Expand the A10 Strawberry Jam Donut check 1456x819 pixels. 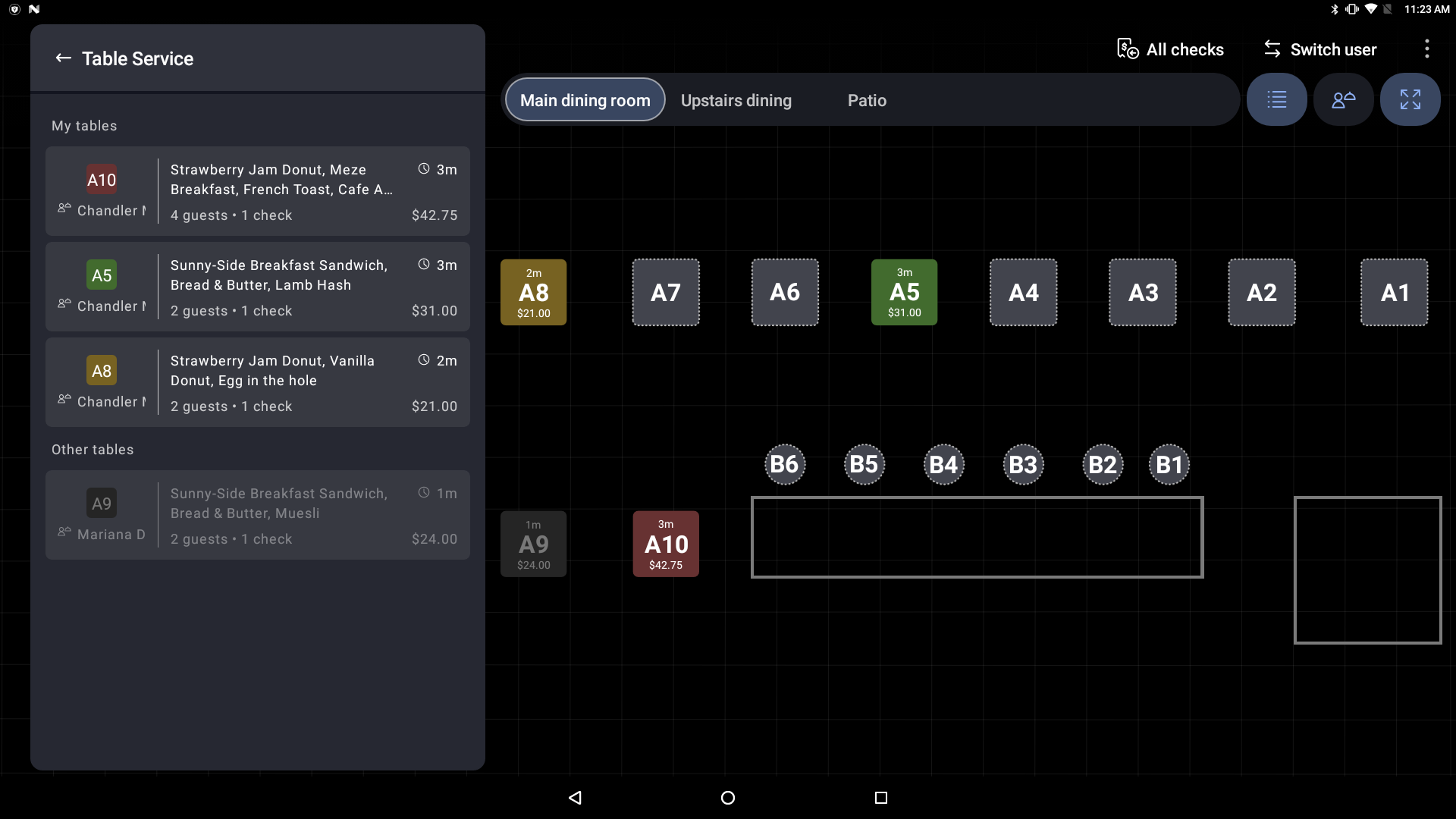(258, 190)
